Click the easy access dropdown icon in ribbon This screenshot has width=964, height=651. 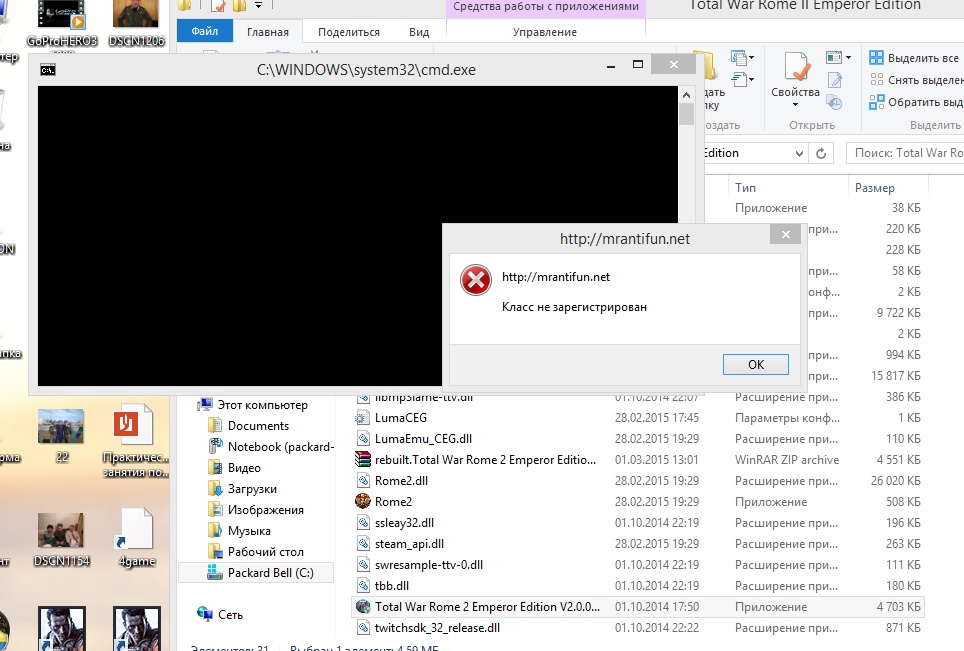click(x=742, y=80)
